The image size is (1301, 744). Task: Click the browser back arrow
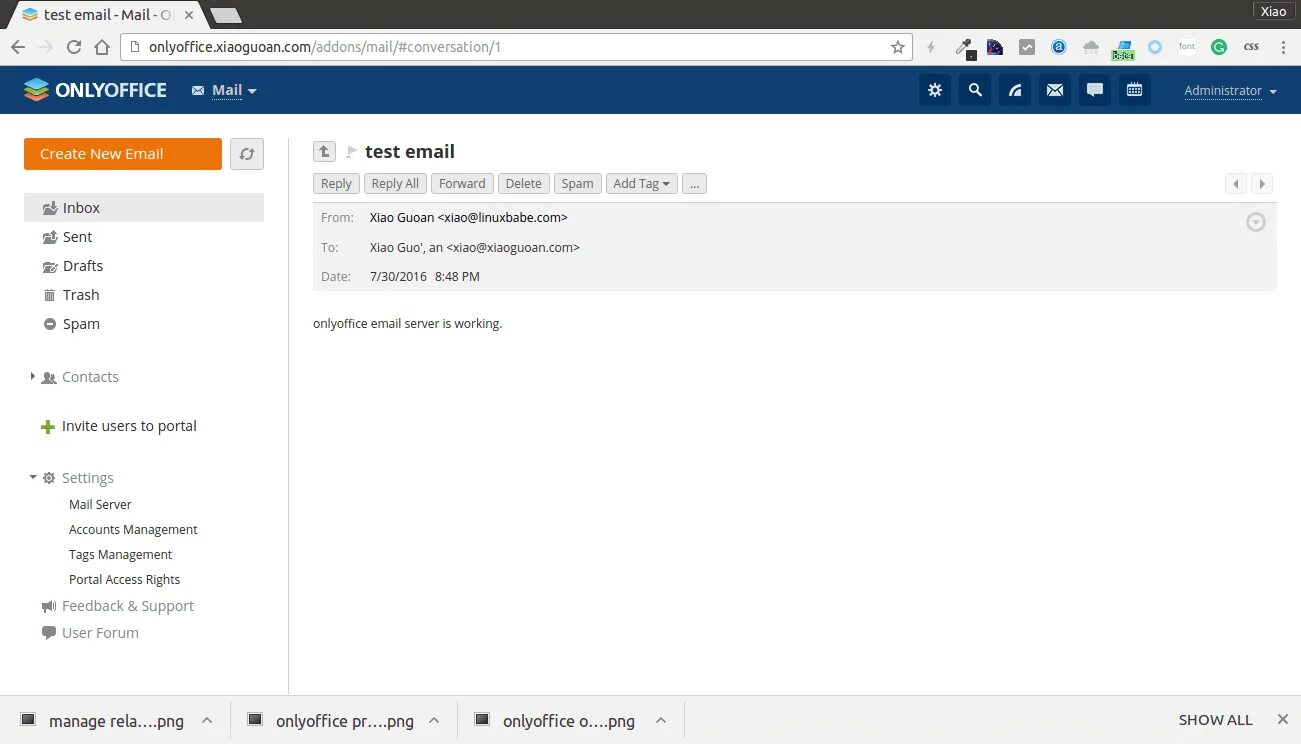point(18,47)
